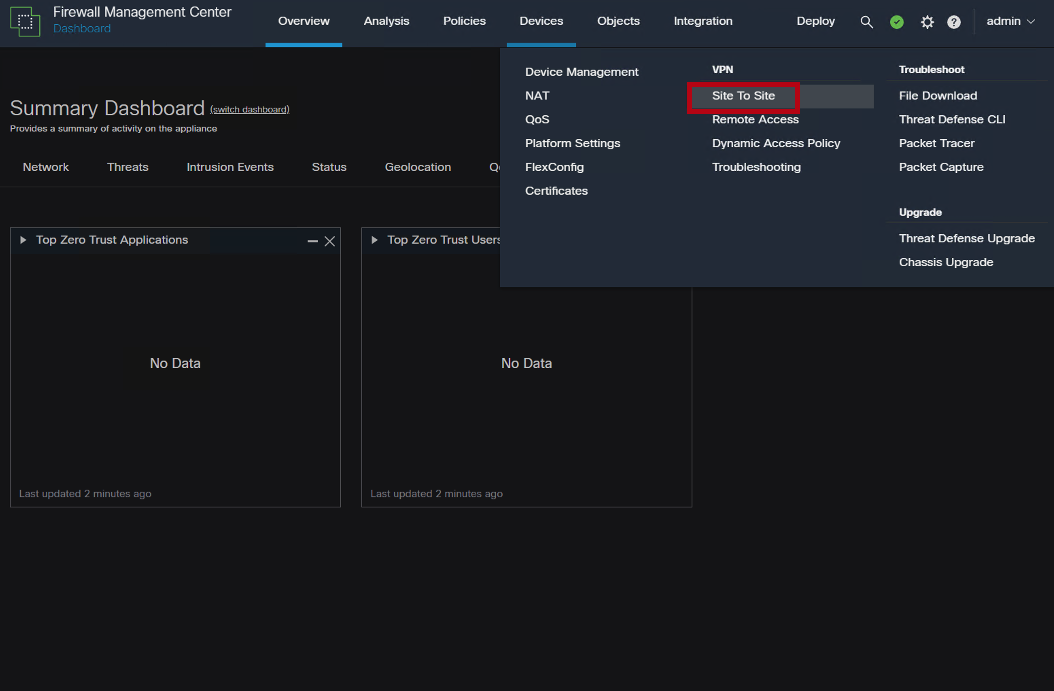Click the Devices menu

pyautogui.click(x=541, y=22)
